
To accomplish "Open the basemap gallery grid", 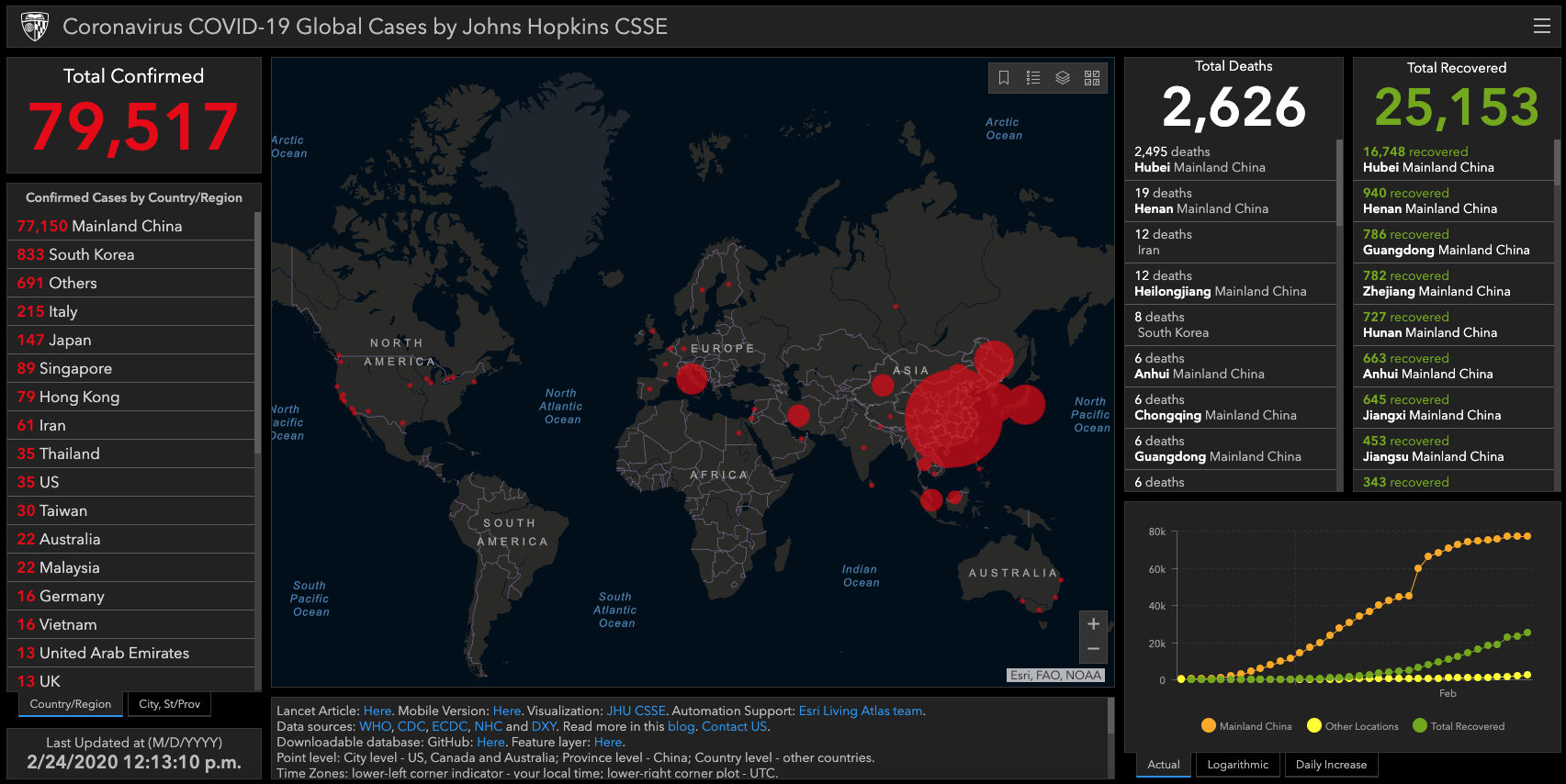I will (1092, 78).
